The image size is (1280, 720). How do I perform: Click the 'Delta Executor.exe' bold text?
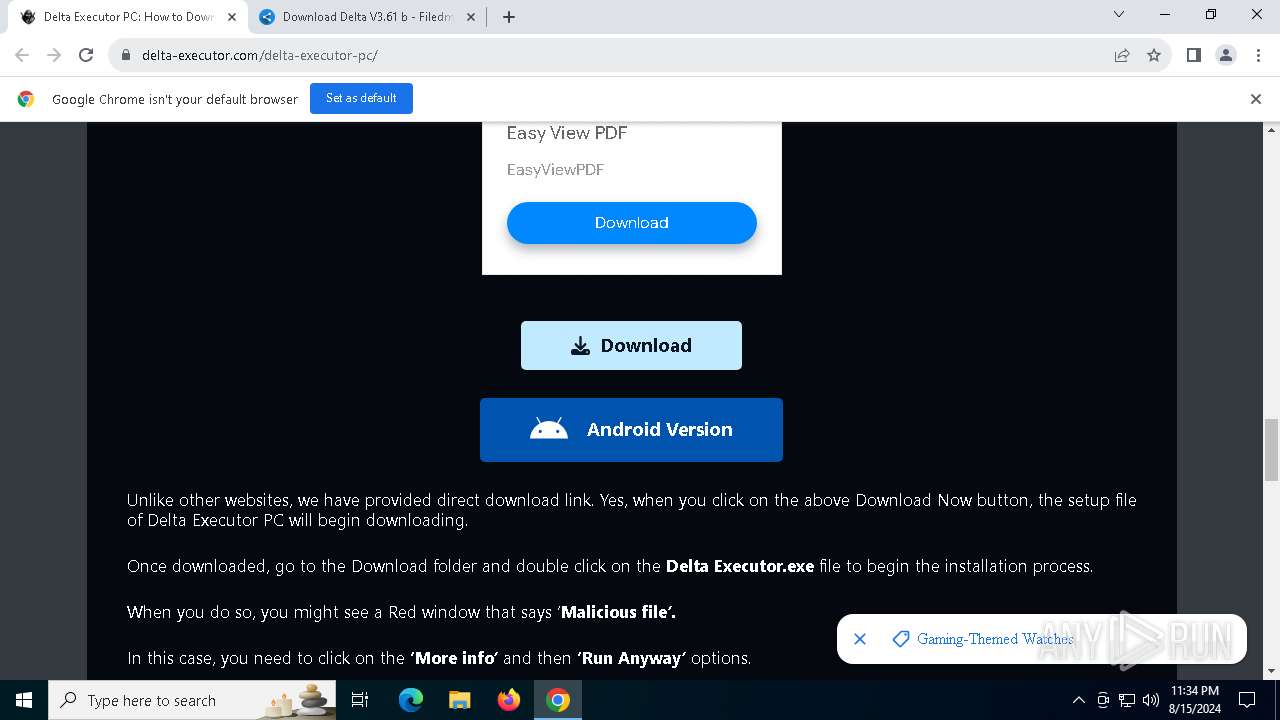click(x=740, y=566)
